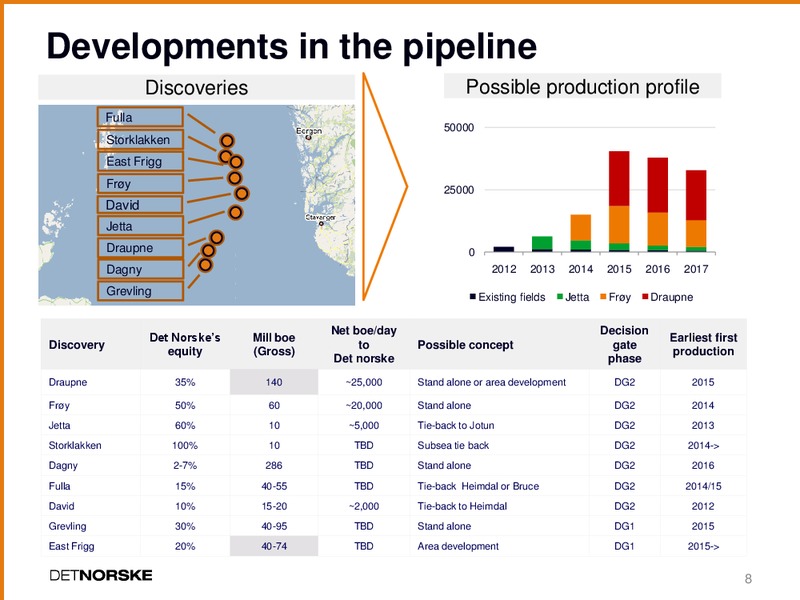Click the ~20,000 net boe/day cell
The height and width of the screenshot is (600, 800).
364,406
